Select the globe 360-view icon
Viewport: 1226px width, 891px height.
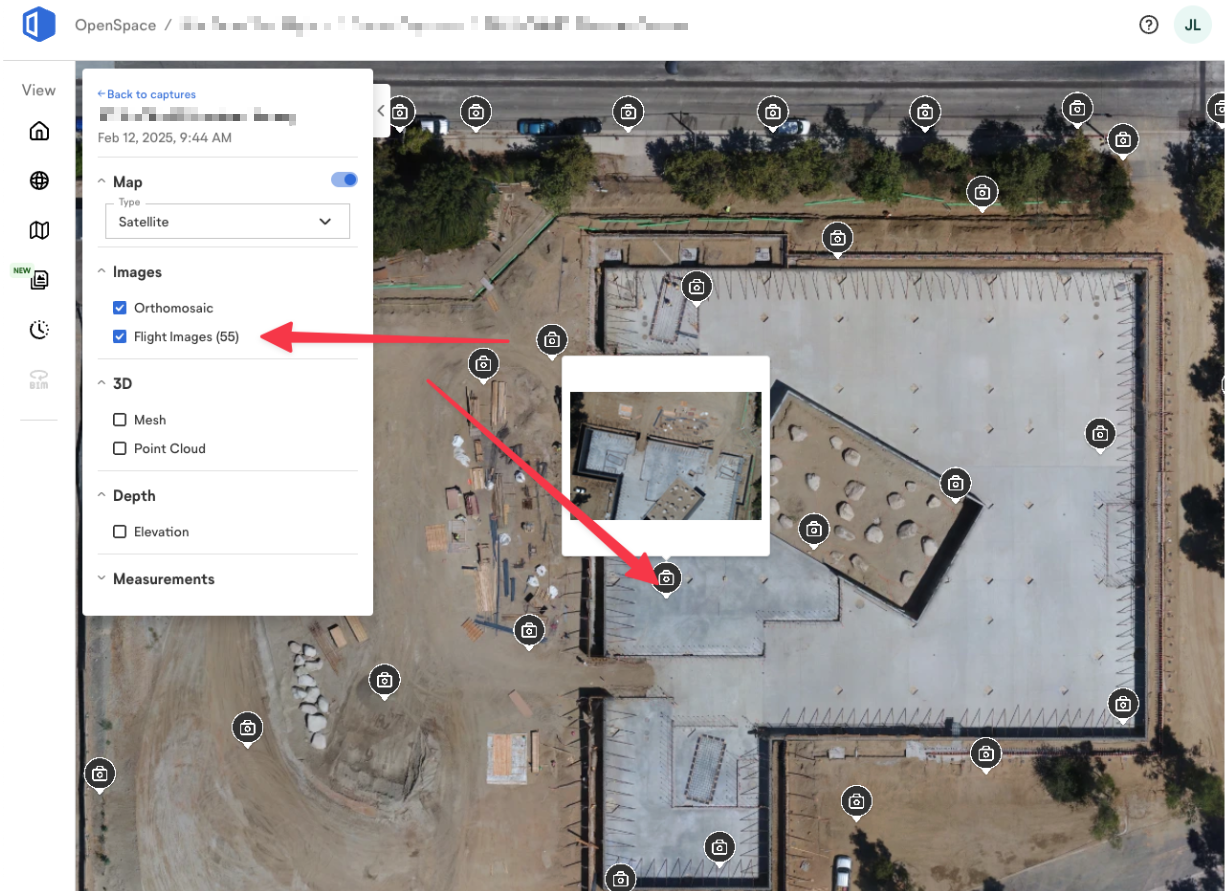(x=38, y=180)
